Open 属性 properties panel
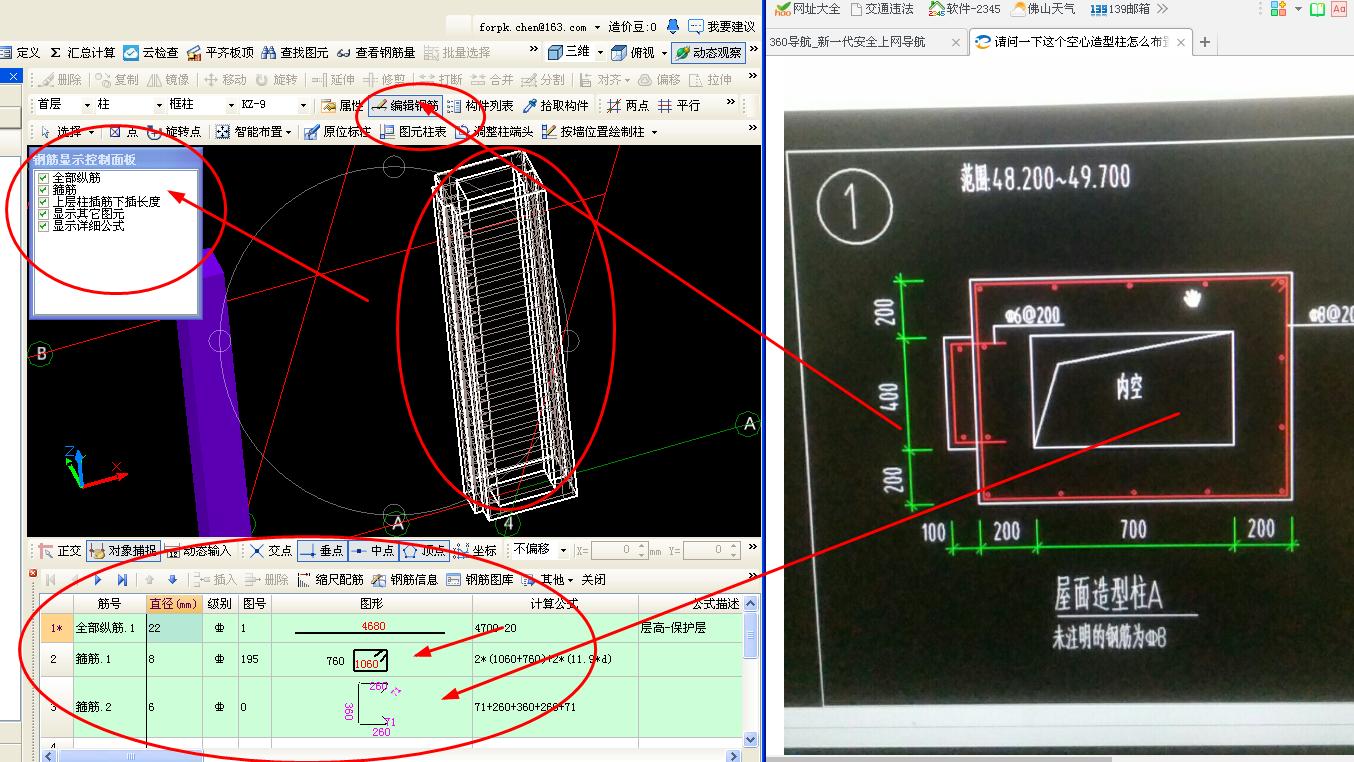 click(x=342, y=105)
